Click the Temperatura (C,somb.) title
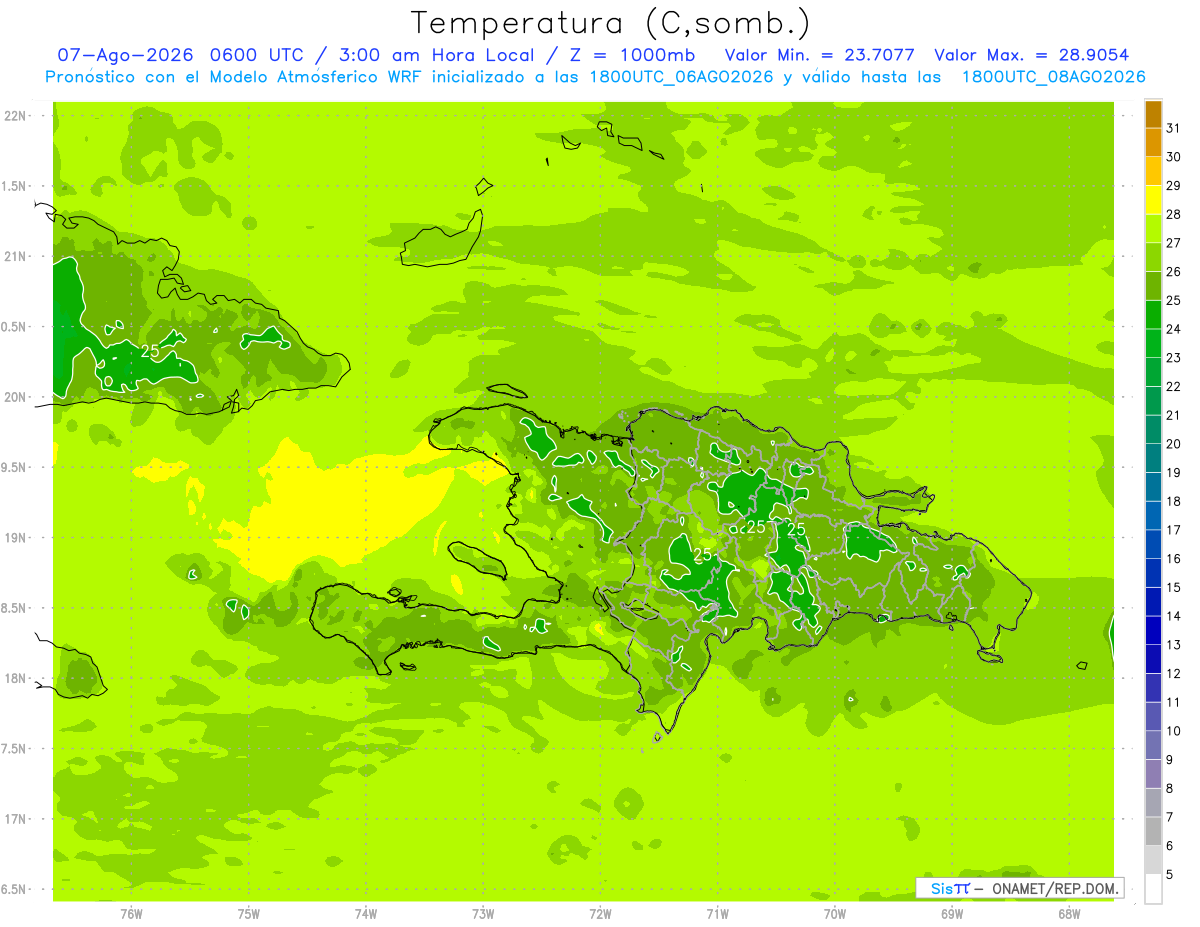The width and height of the screenshot is (1200, 927). coord(611,23)
